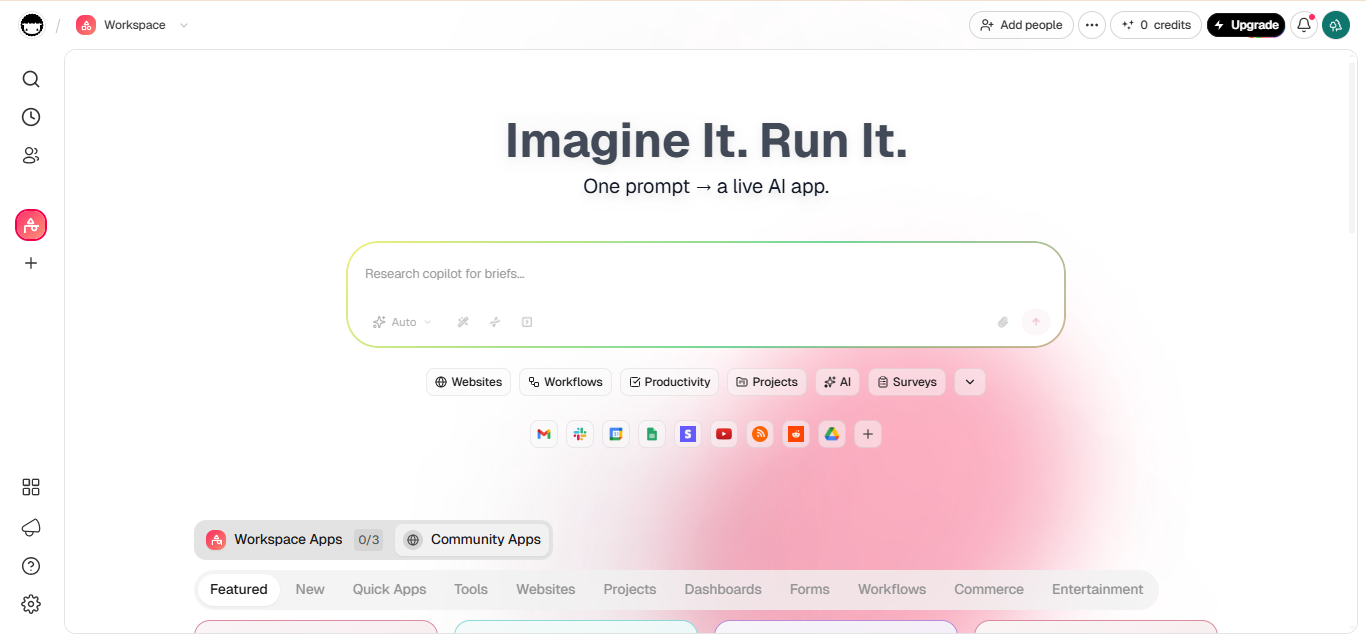Select the Reddit integration icon
Screen dimensions: 1366x642
coord(796,434)
